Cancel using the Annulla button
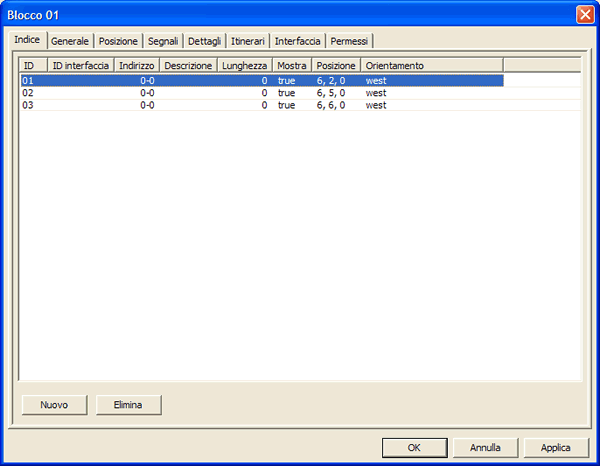 click(x=485, y=447)
